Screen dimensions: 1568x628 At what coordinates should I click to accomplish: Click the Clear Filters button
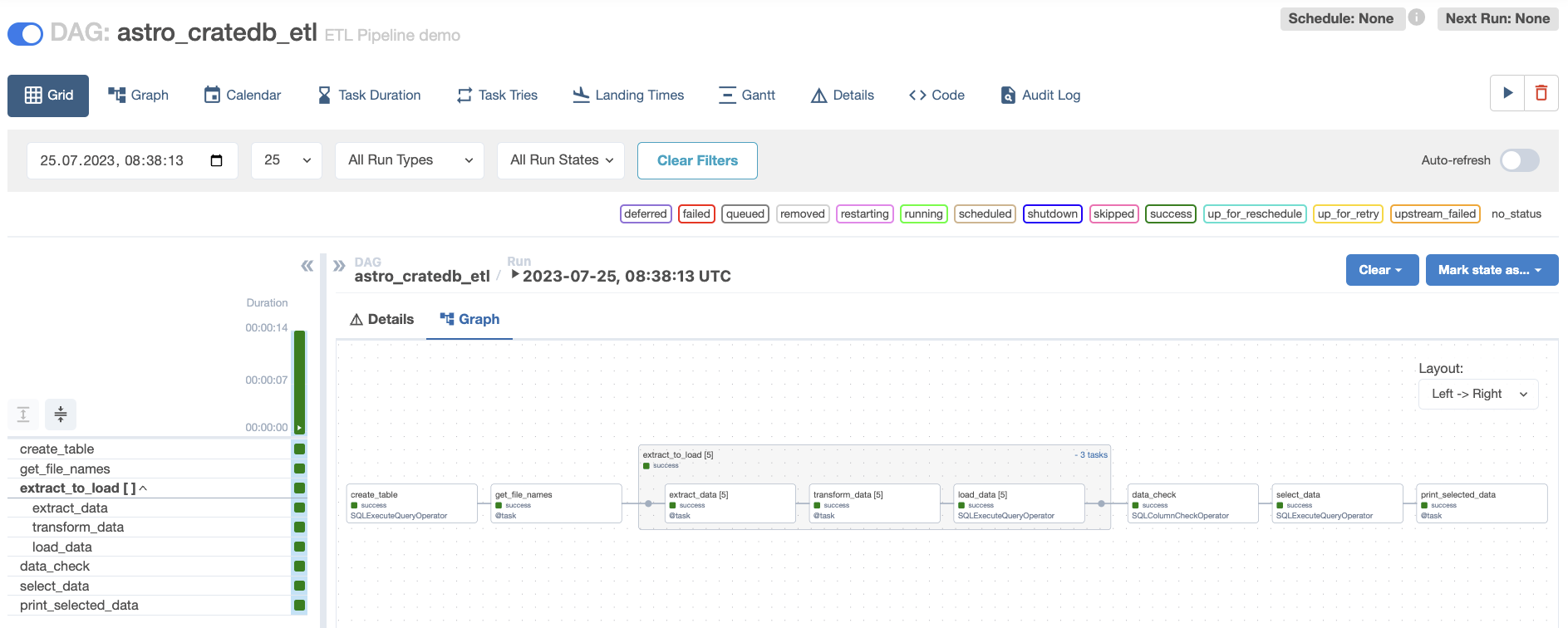click(x=697, y=160)
